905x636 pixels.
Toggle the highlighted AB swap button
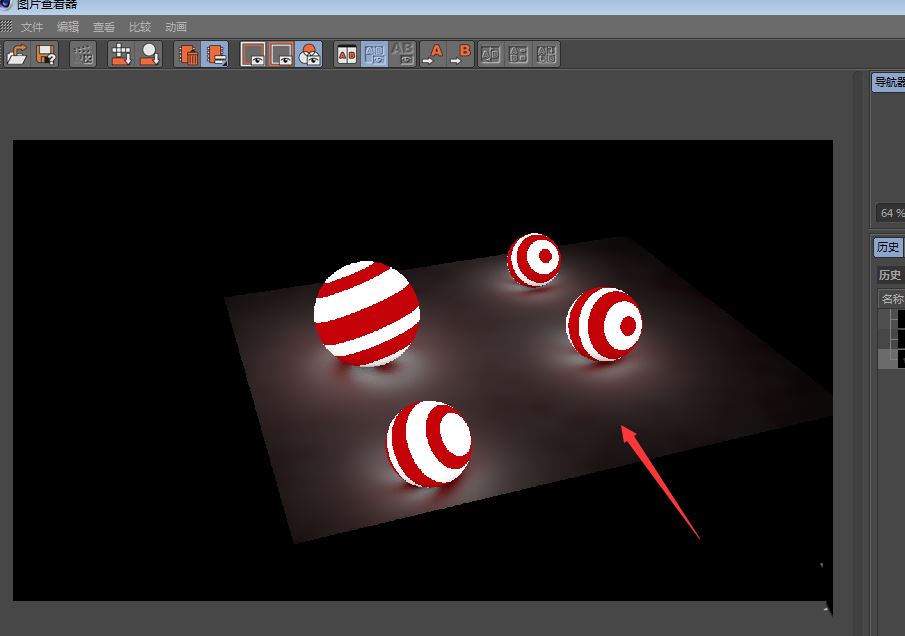point(374,54)
